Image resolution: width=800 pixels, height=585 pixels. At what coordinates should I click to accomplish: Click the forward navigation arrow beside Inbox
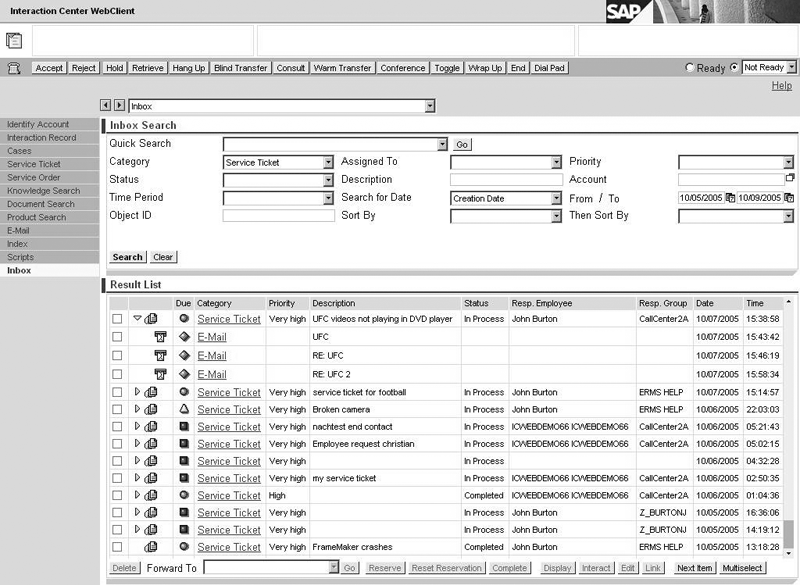(119, 105)
